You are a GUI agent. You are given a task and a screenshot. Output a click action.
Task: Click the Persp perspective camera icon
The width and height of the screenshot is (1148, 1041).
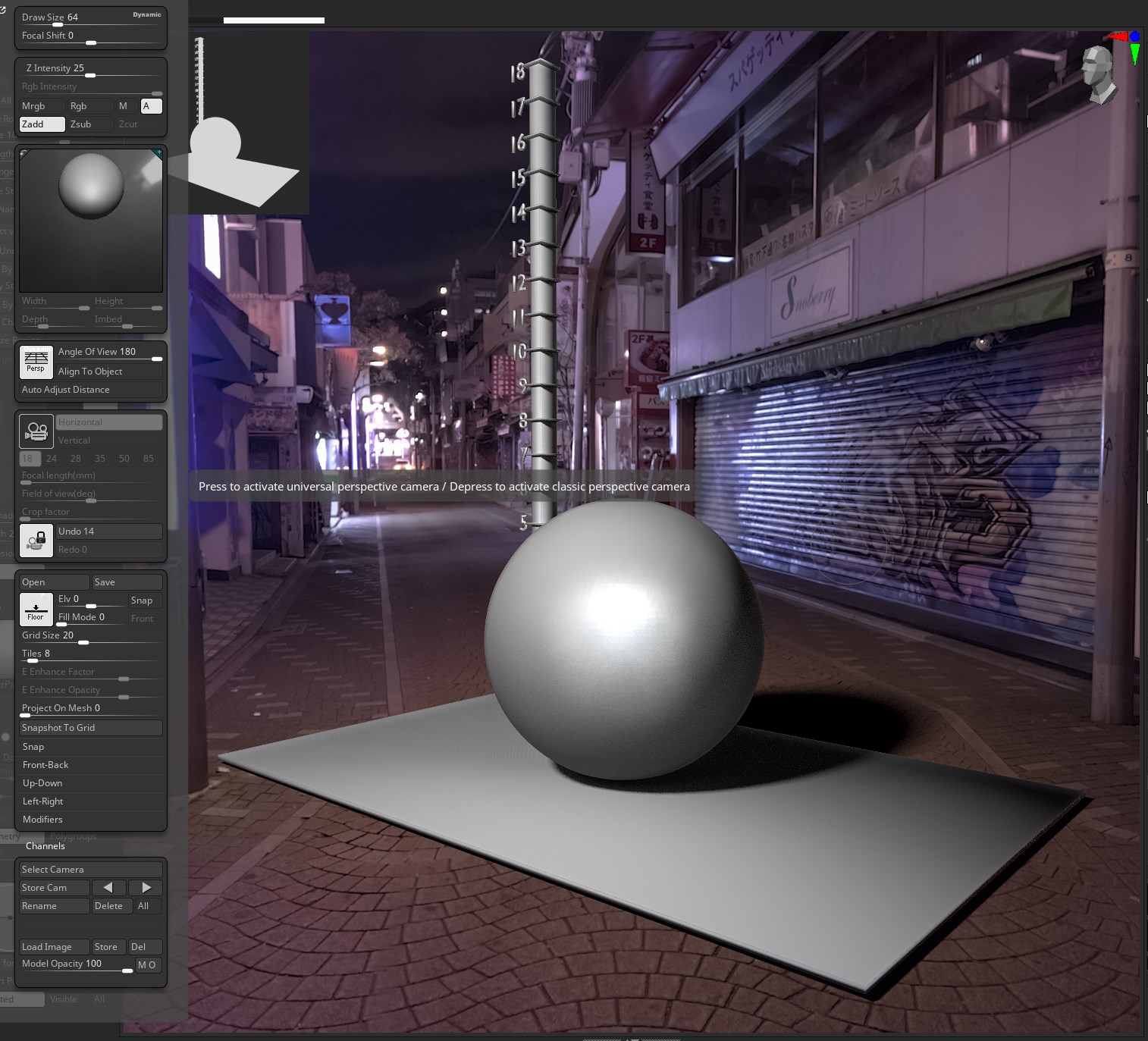[36, 362]
